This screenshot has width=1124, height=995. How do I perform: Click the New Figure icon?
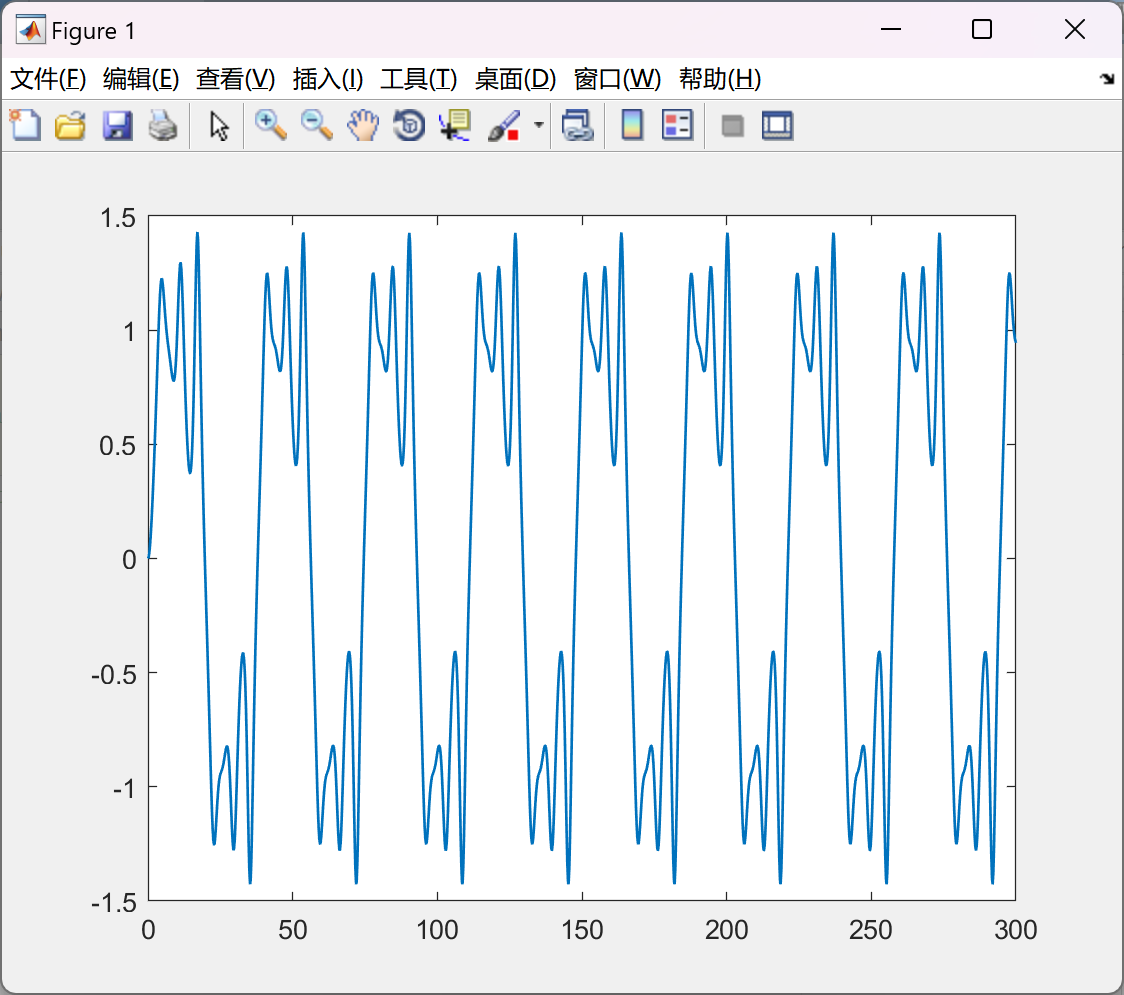[25, 125]
